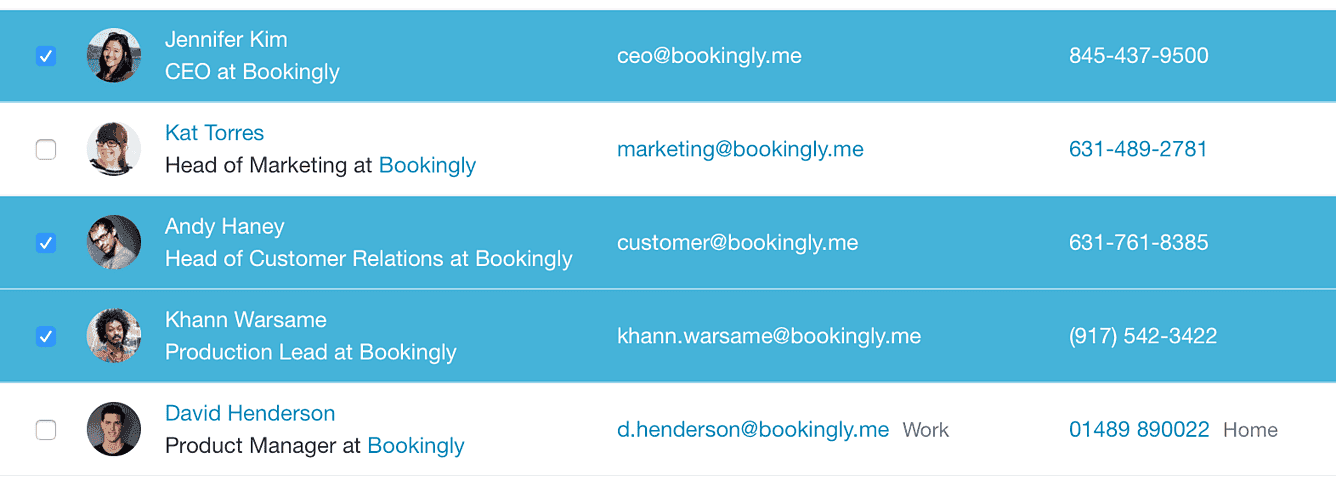The height and width of the screenshot is (486, 1336).
Task: Open Jennifer Kim's avatar photo
Action: [x=113, y=55]
